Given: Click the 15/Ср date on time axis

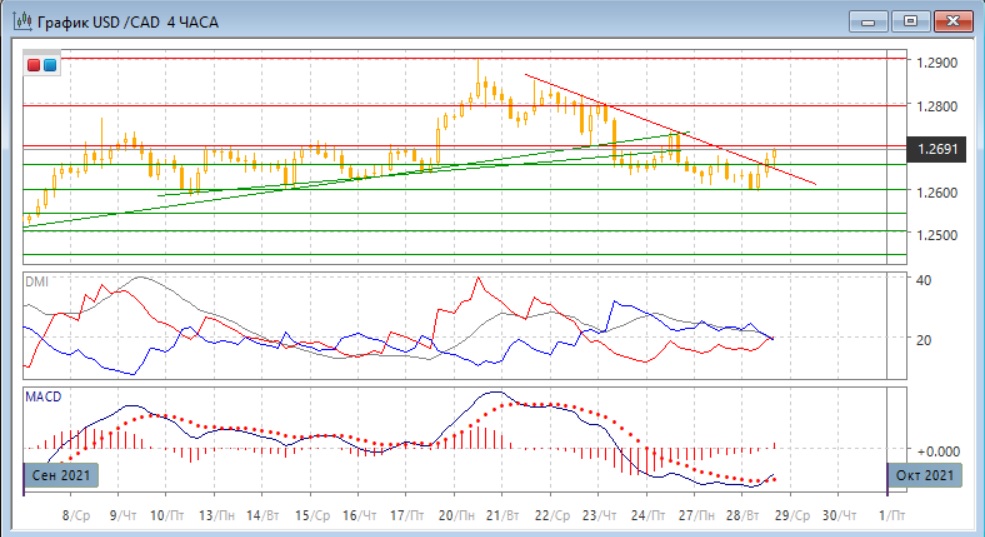Looking at the screenshot, I should click(316, 516).
